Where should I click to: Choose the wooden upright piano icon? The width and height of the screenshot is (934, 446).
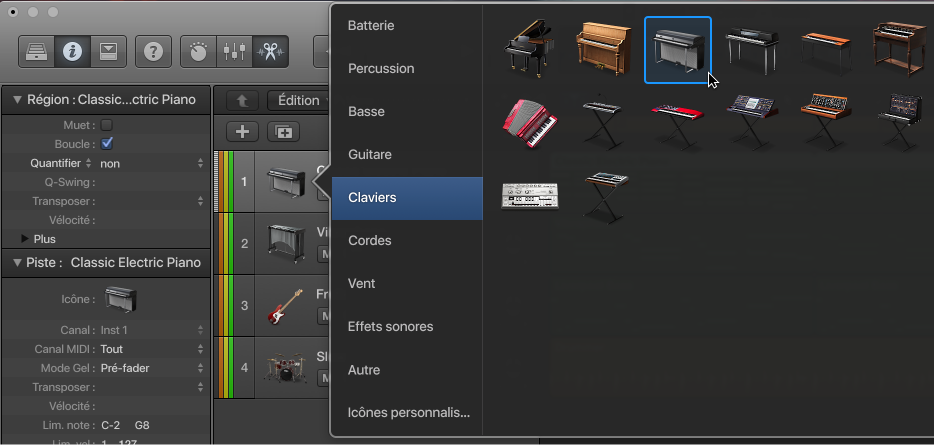pyautogui.click(x=603, y=49)
